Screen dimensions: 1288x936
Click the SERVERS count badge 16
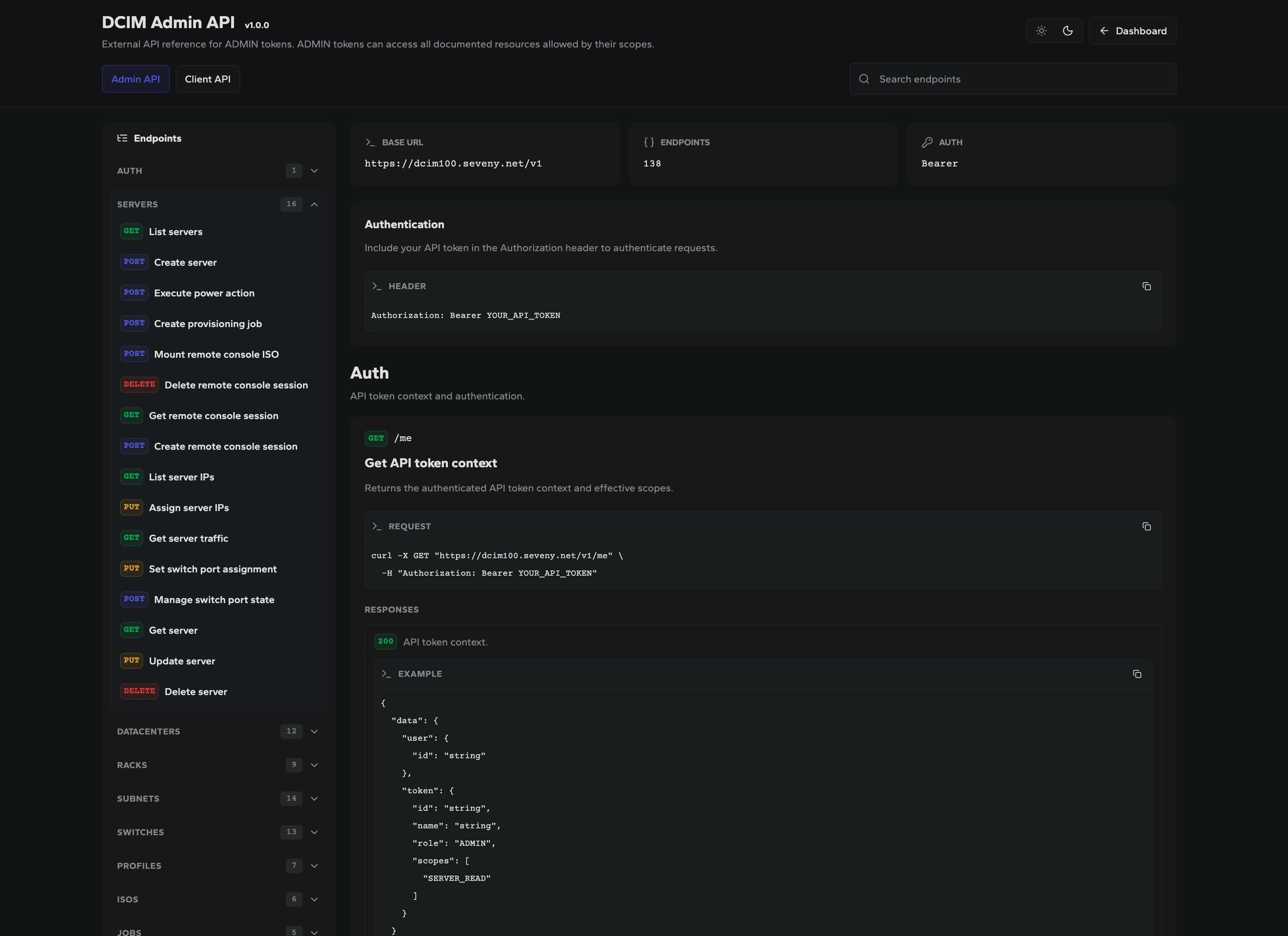(x=291, y=204)
